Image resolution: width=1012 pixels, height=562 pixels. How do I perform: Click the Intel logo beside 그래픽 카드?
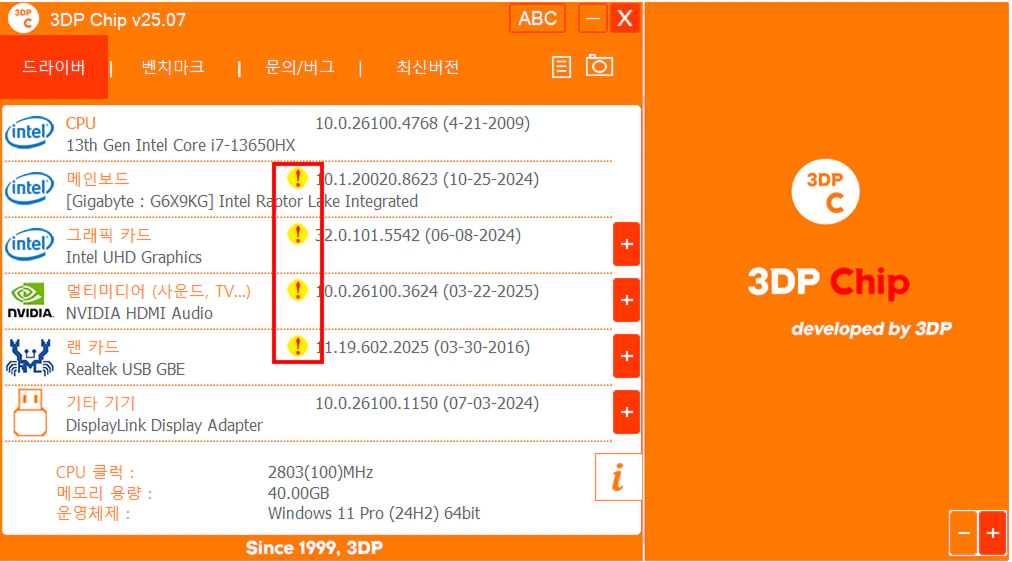click(x=30, y=245)
